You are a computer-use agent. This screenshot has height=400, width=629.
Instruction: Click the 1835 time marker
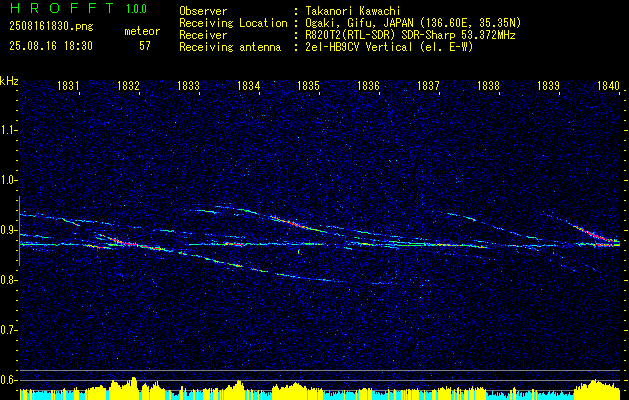pos(308,85)
